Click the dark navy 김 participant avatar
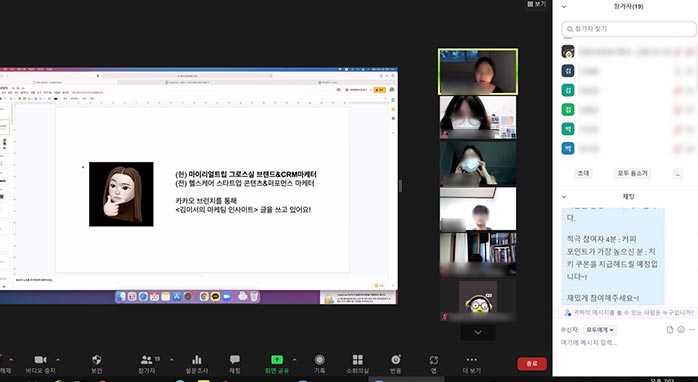 568,71
